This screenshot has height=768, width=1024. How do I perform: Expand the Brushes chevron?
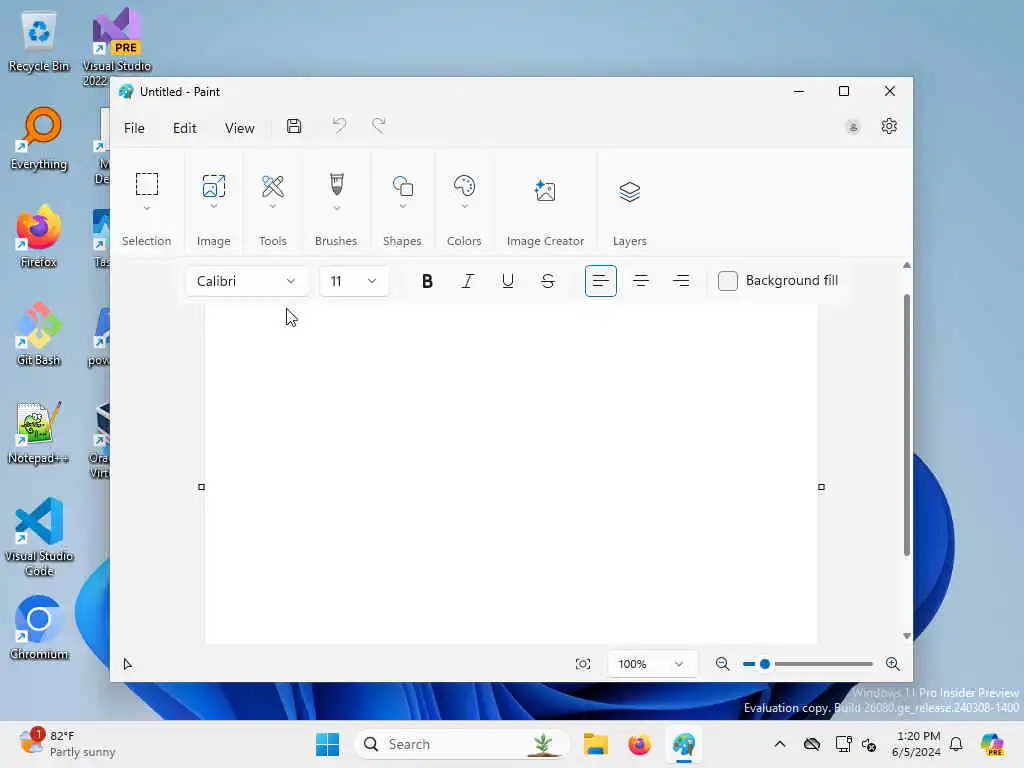coord(336,208)
